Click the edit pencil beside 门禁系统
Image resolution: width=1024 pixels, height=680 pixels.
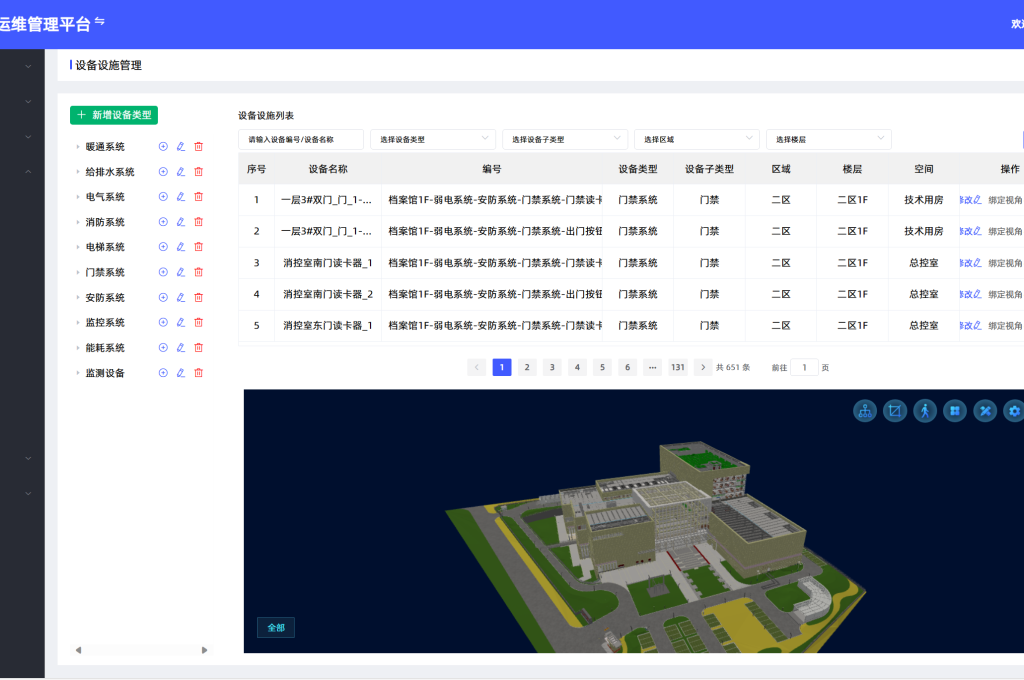(x=181, y=272)
